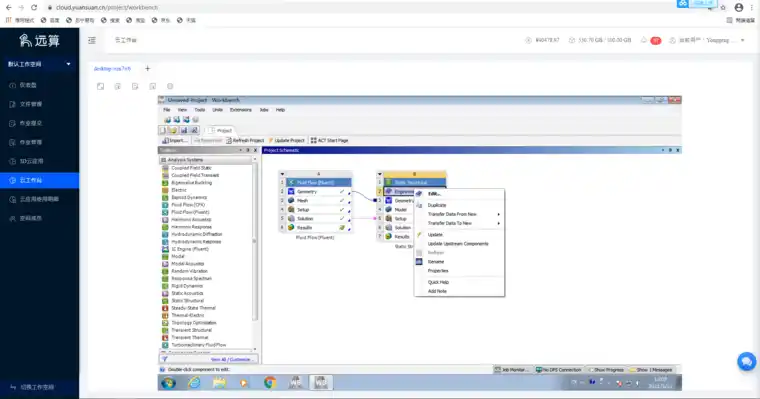Open the blue chat support bubble

tap(746, 362)
